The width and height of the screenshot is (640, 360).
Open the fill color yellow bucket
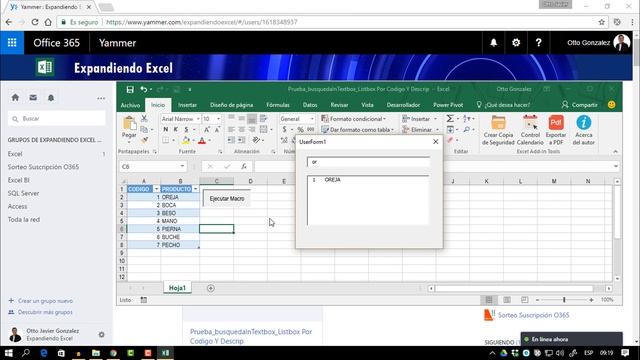coord(186,140)
